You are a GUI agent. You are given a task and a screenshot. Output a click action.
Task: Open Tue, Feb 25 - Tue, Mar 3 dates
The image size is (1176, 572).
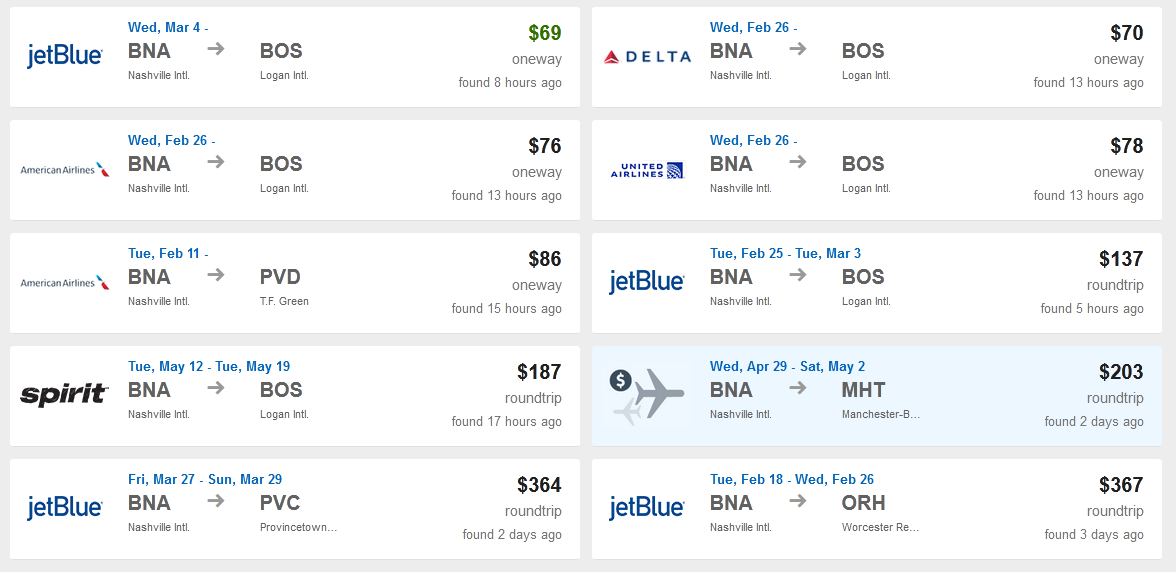tap(785, 253)
